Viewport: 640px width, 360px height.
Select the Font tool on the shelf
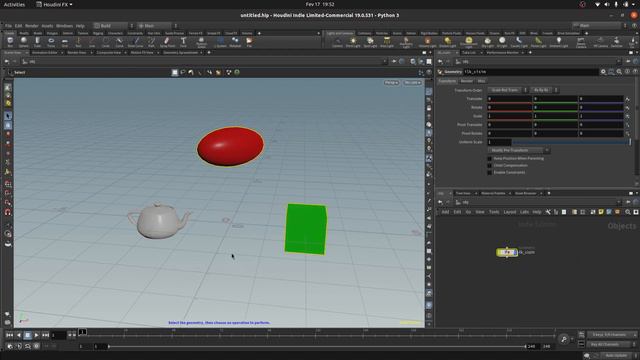[183, 41]
